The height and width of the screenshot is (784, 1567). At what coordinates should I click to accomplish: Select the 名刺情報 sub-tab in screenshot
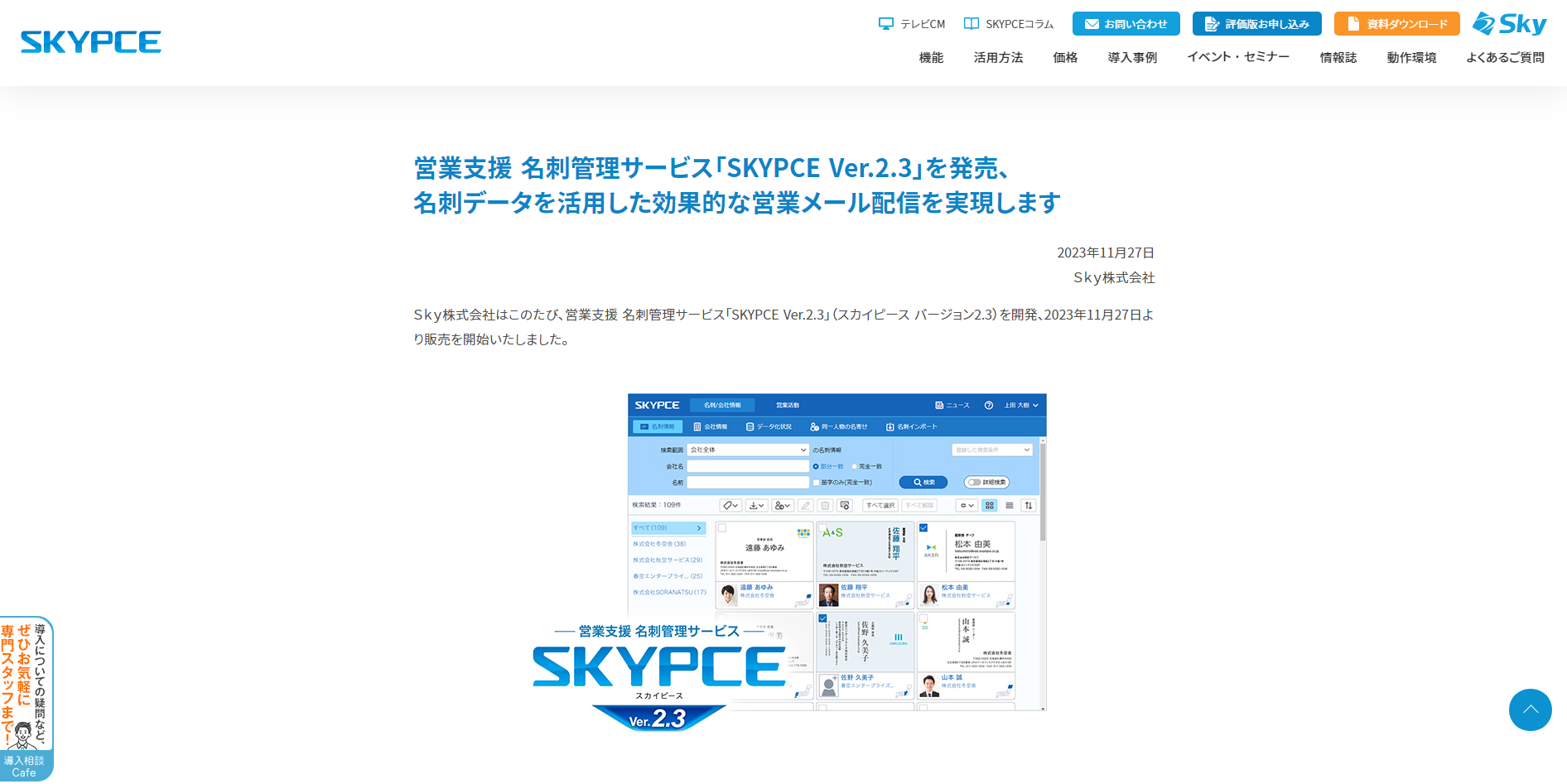coord(658,426)
